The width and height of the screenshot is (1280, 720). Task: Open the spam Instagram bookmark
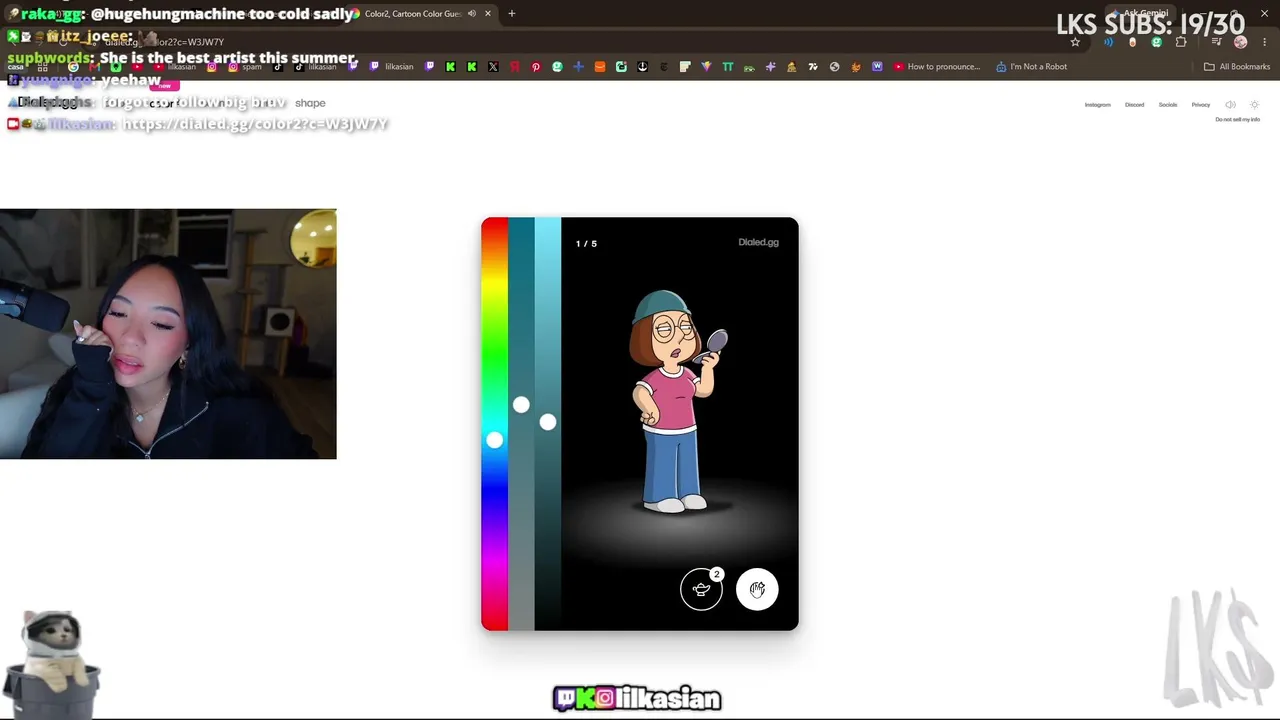(x=245, y=67)
